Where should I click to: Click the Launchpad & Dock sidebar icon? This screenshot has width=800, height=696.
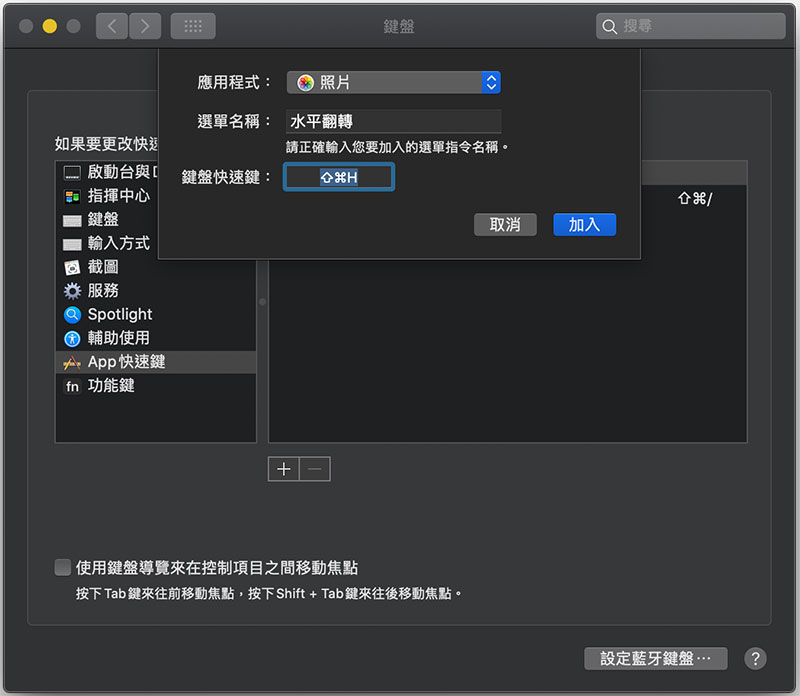(x=72, y=171)
